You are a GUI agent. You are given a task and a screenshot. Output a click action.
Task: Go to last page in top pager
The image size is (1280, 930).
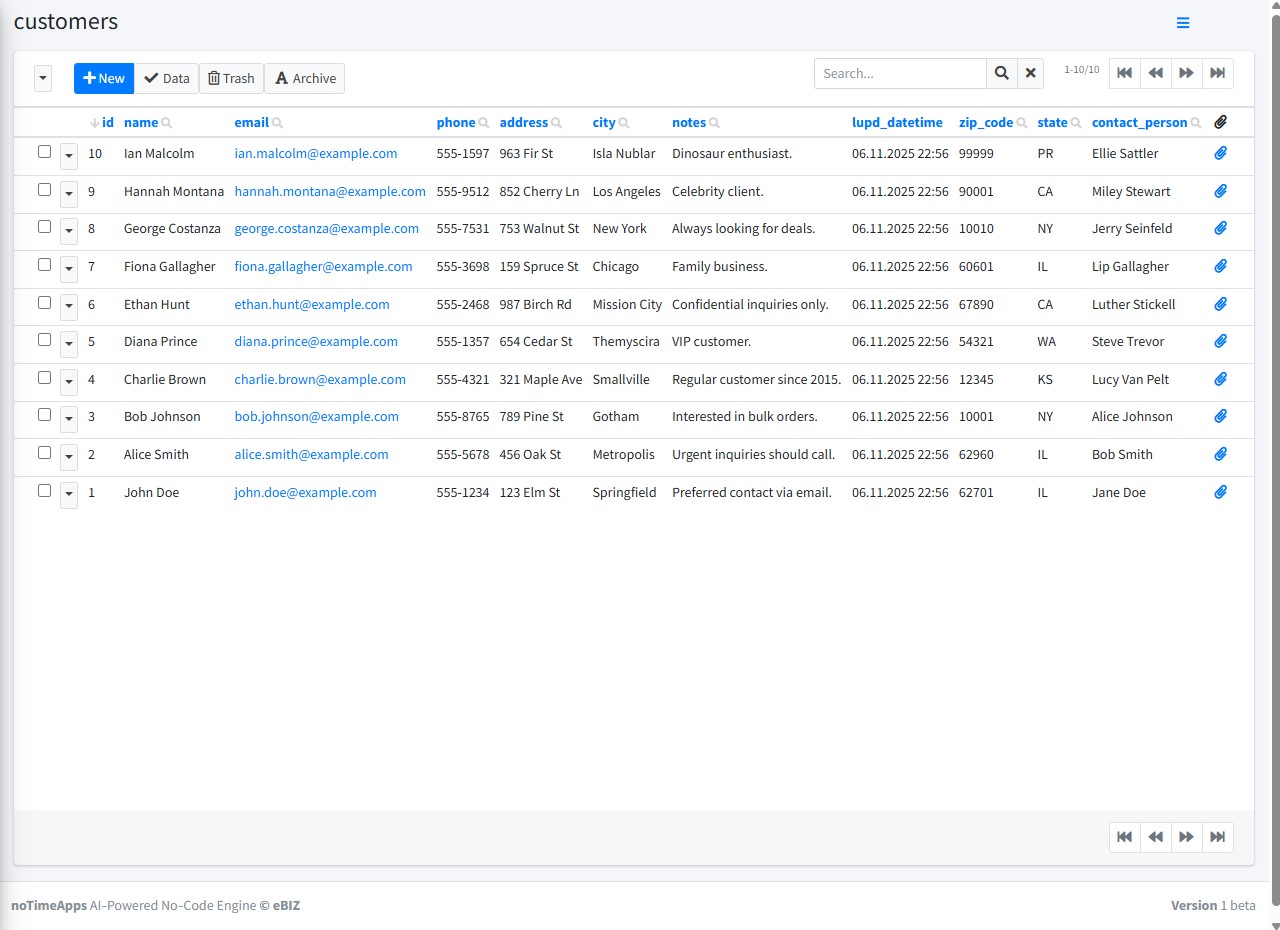click(1217, 73)
